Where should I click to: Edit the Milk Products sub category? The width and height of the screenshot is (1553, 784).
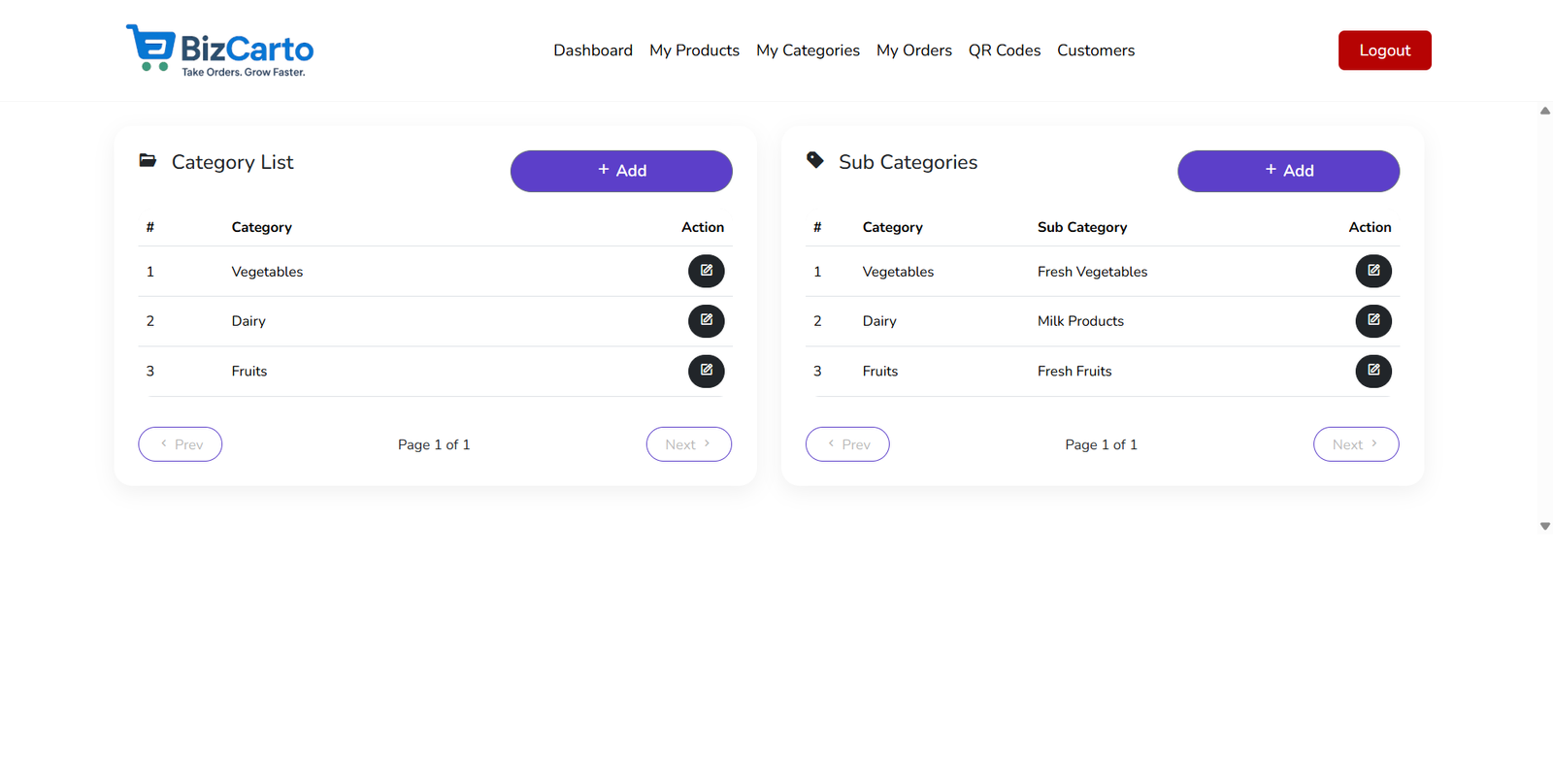coord(1372,320)
